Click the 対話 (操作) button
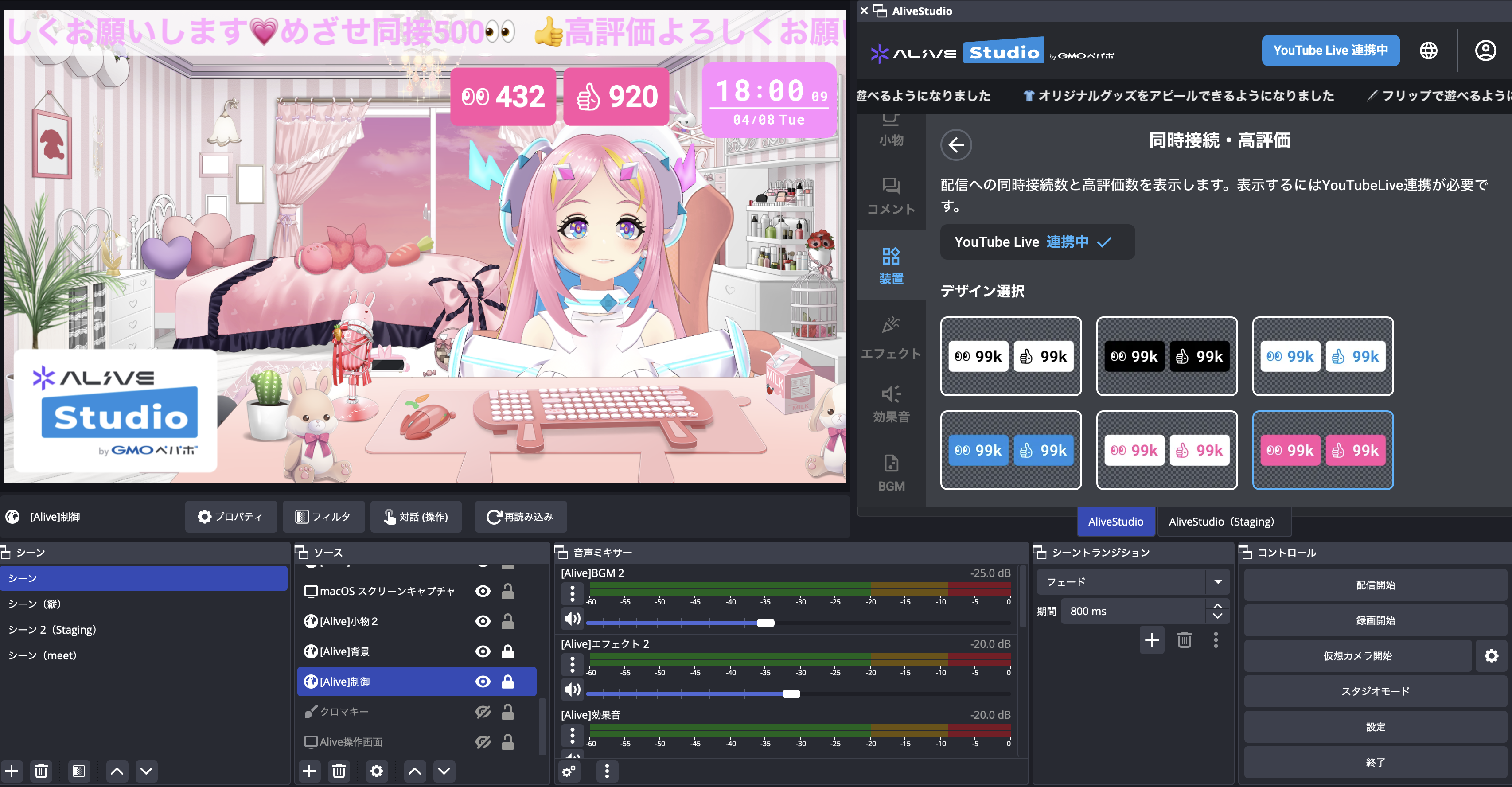This screenshot has width=1512, height=787. [x=416, y=516]
